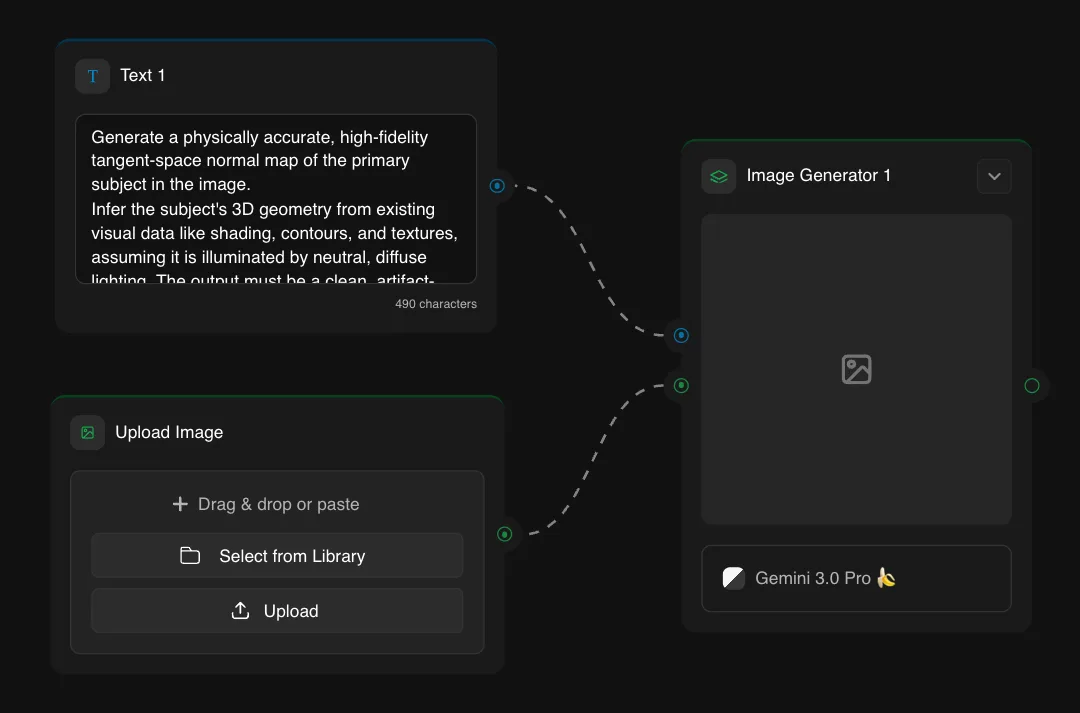1080x713 pixels.
Task: Click Select from Library
Action: click(x=277, y=555)
